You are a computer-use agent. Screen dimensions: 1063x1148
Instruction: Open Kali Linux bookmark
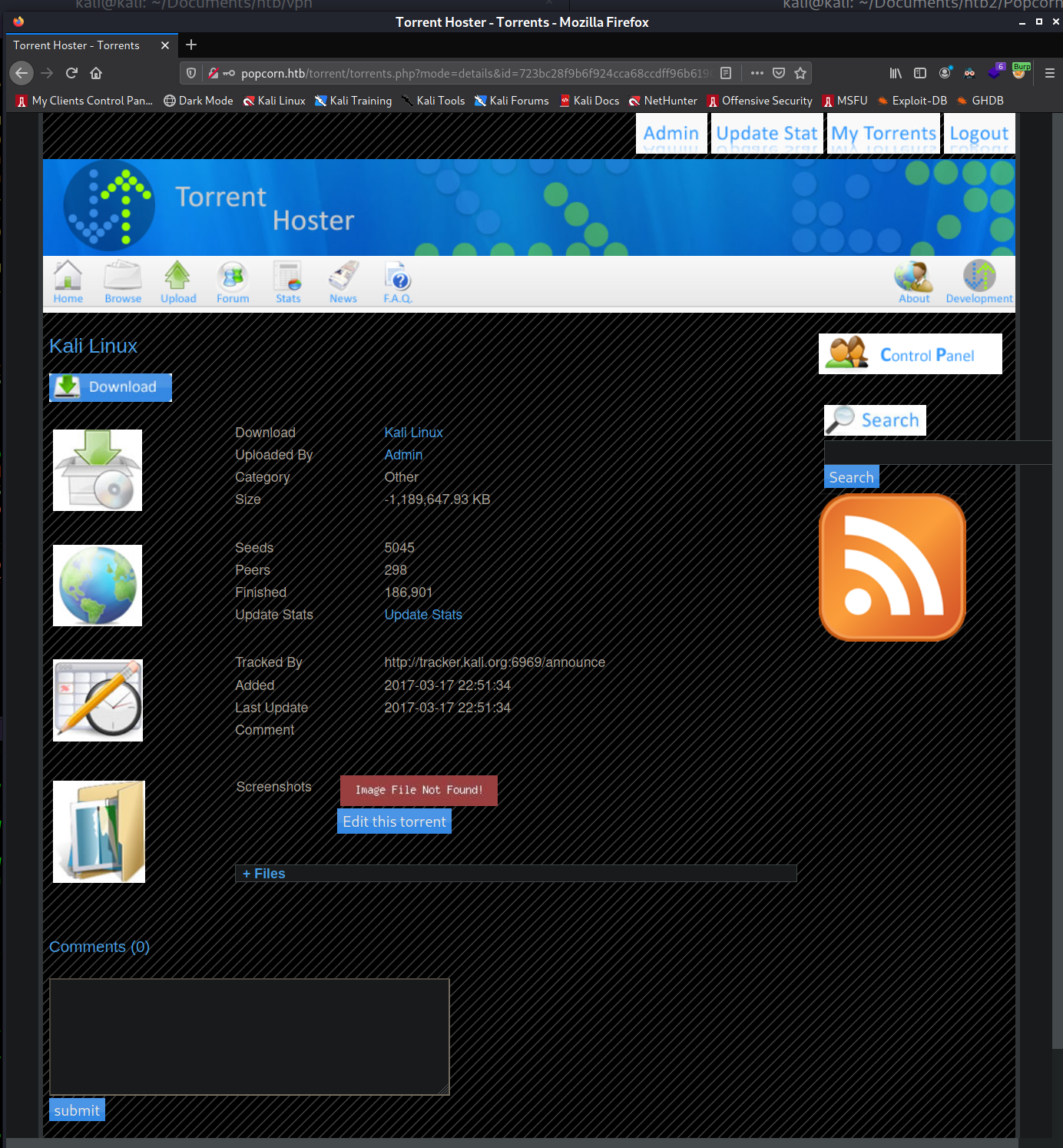pos(274,101)
